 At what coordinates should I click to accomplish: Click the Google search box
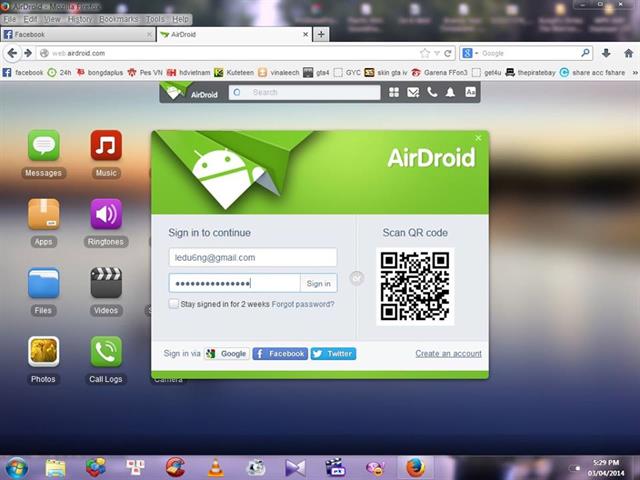pyautogui.click(x=527, y=53)
